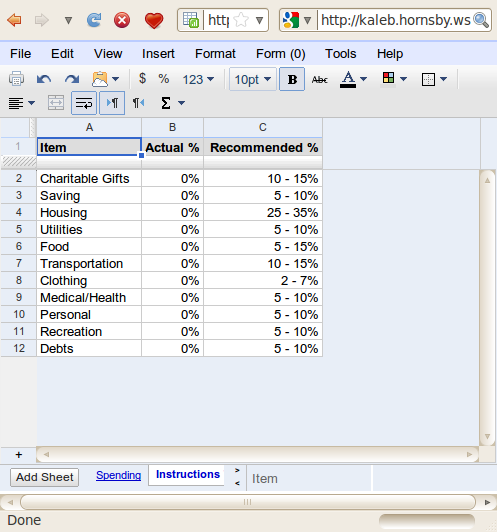Open the Help menu

pos(390,54)
